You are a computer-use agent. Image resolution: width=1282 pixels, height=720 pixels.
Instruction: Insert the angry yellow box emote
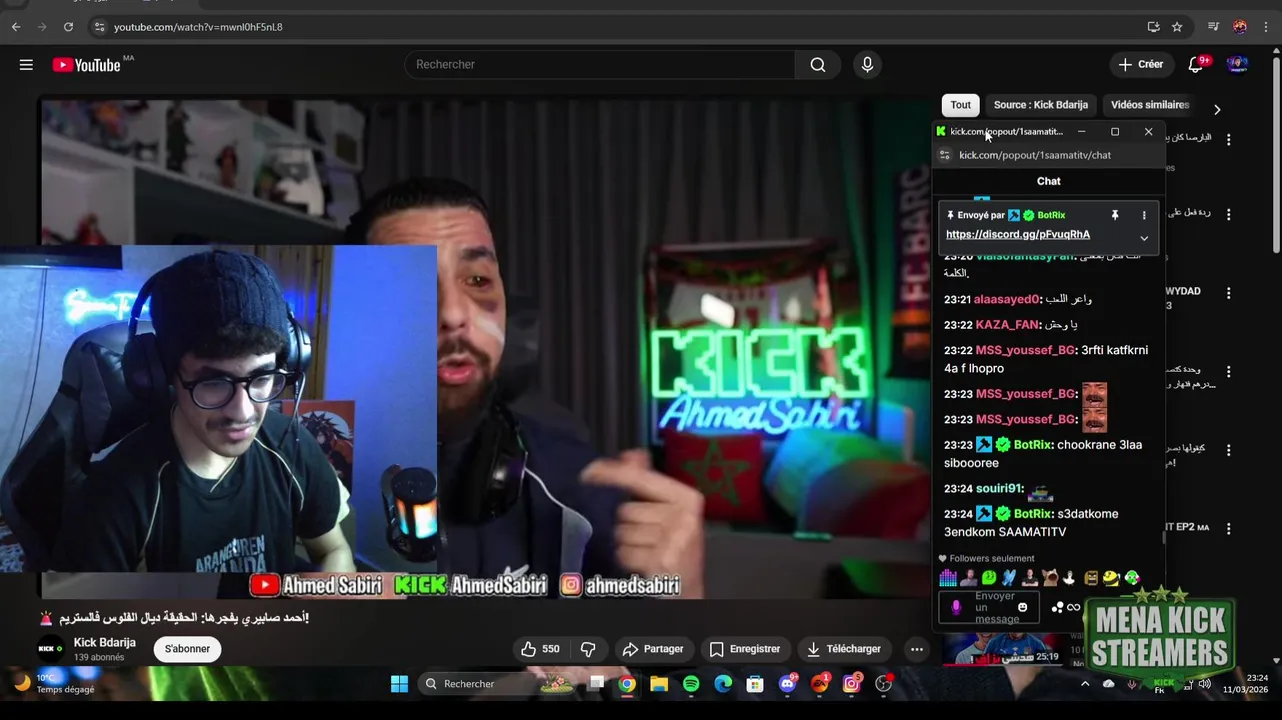[1091, 578]
